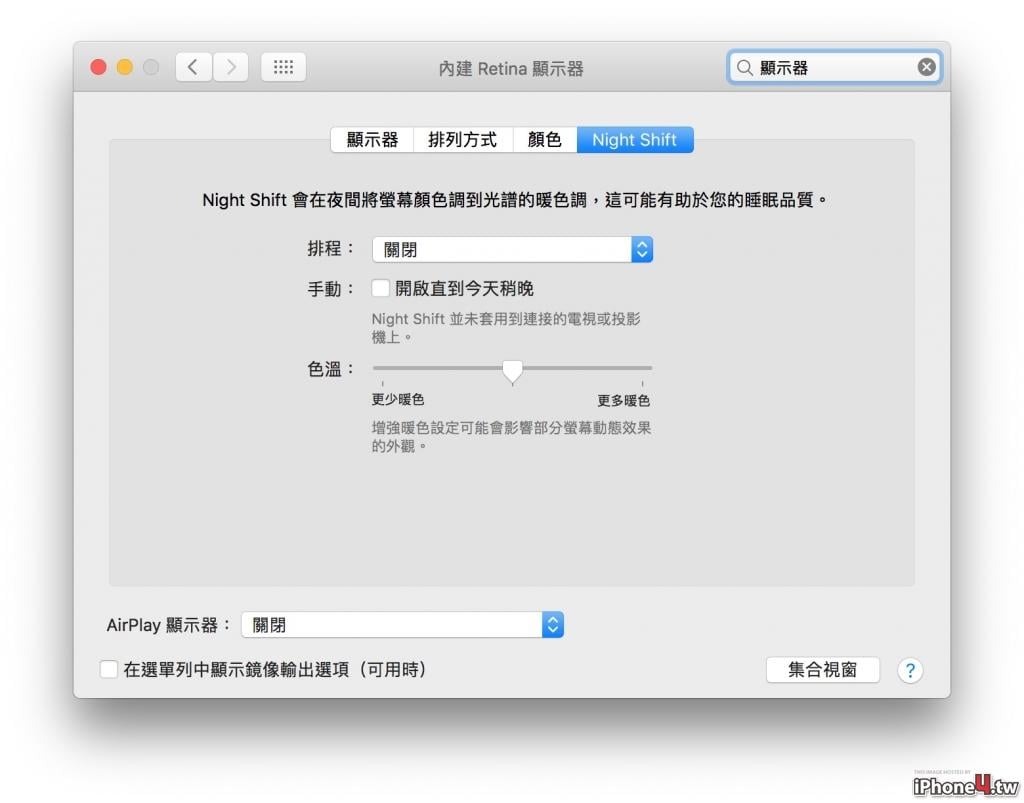Click the magnifying glass search icon
Screen dimensions: 1024x803
(744, 67)
